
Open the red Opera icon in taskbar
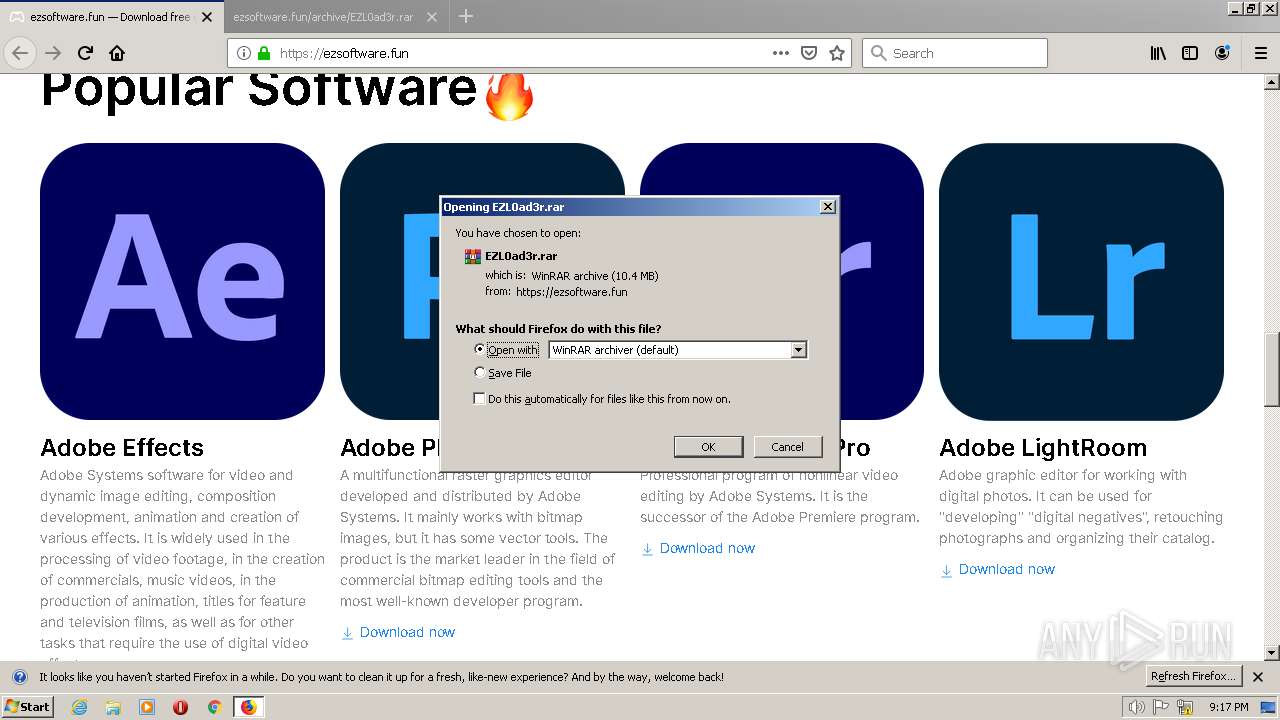coord(180,707)
